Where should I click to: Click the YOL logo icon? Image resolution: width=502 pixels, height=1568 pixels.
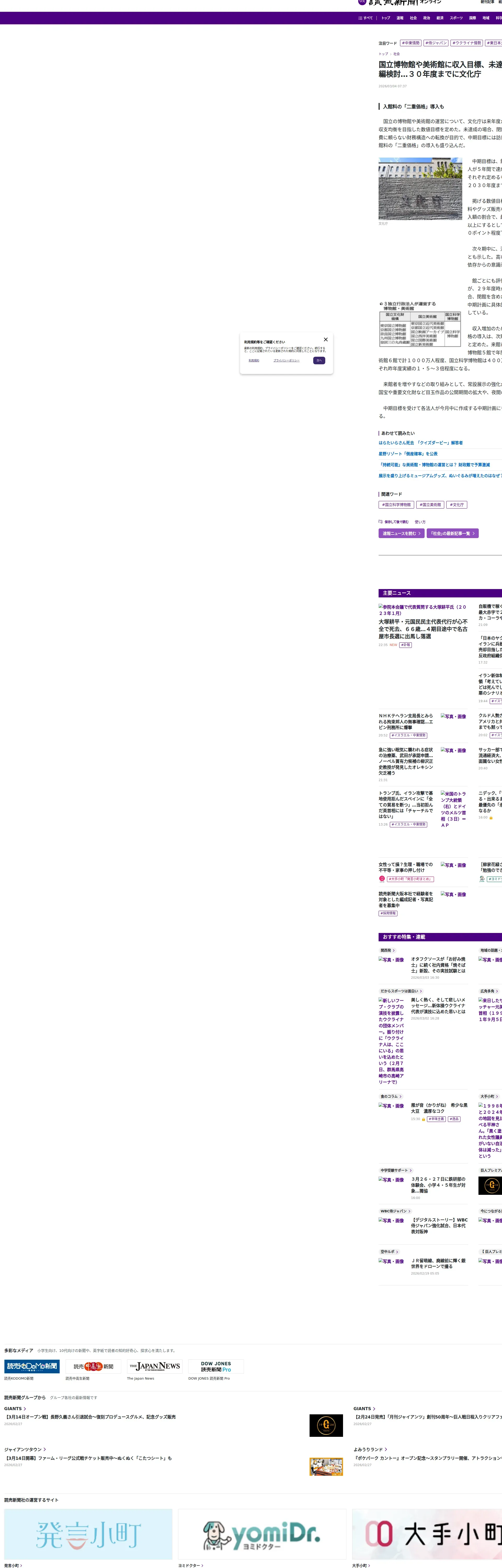[362, 2]
